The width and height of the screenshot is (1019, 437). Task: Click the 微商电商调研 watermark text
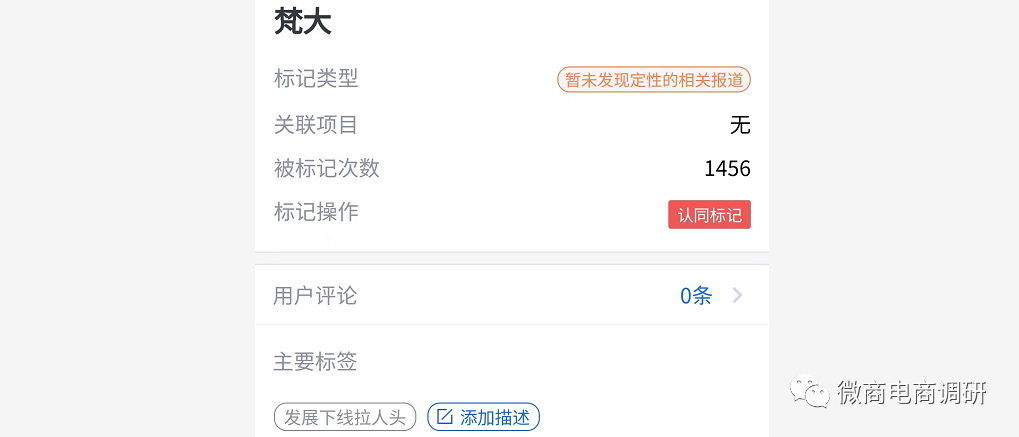coord(912,393)
